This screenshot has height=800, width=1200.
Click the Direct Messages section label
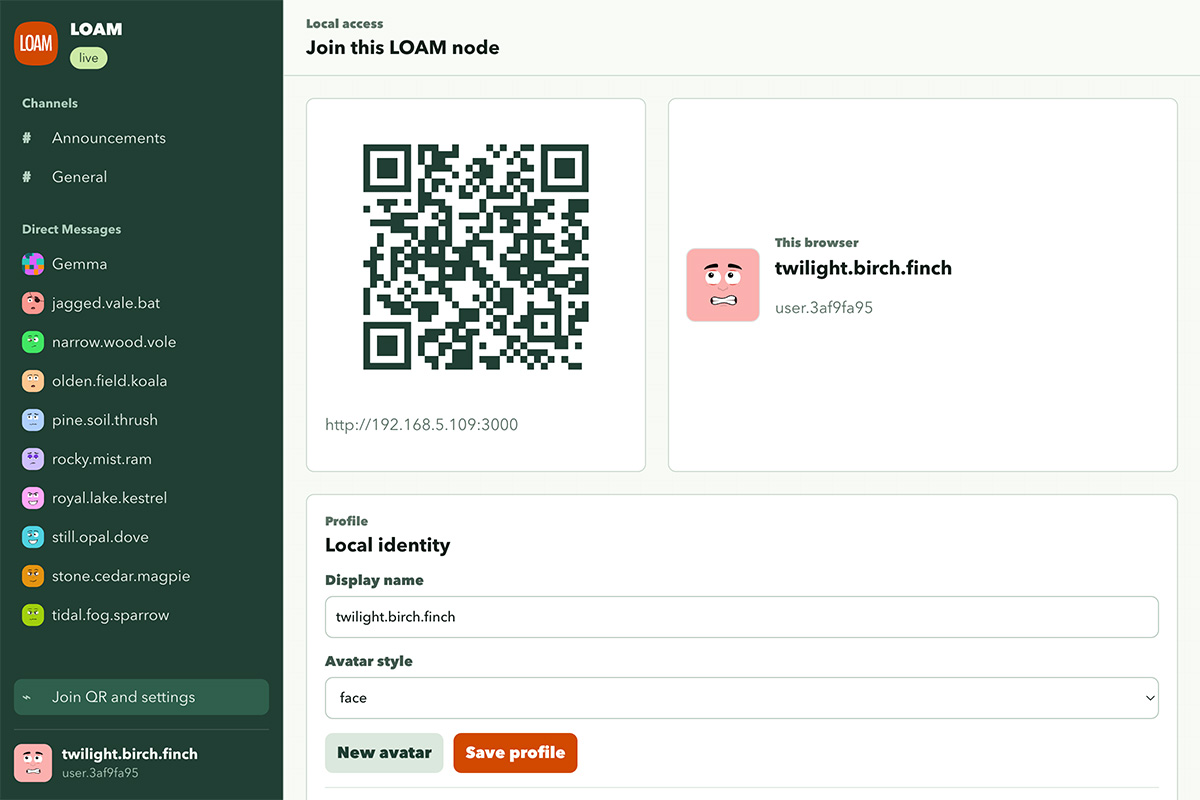coord(72,229)
